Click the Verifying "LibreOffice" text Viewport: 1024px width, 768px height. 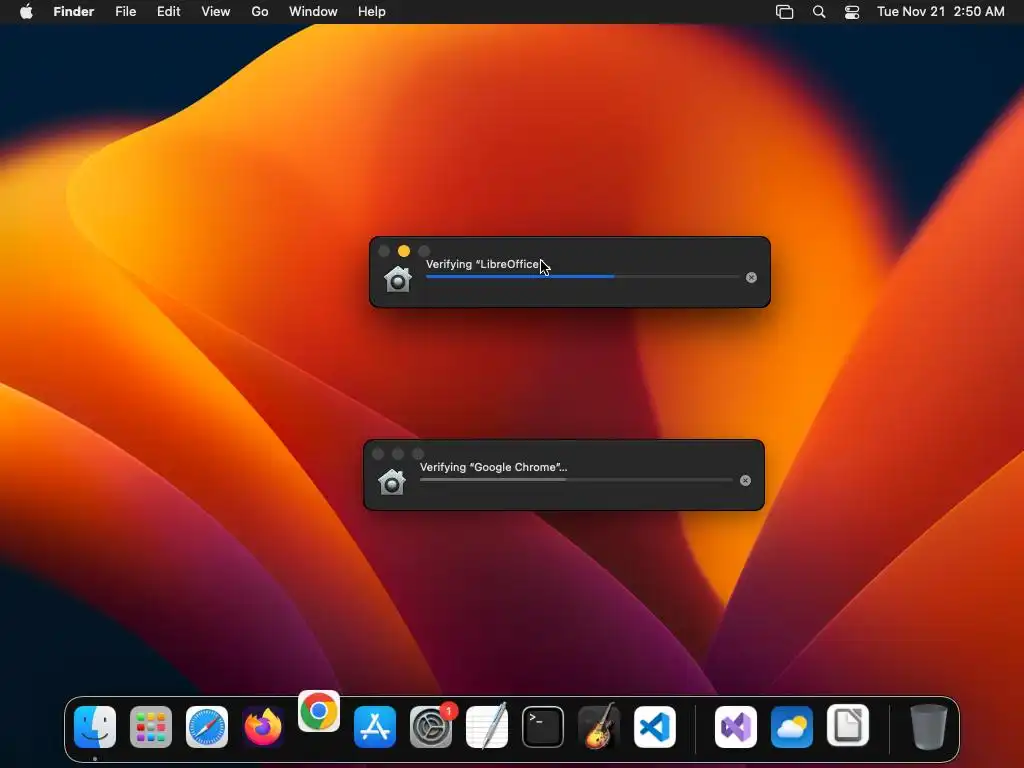click(483, 264)
